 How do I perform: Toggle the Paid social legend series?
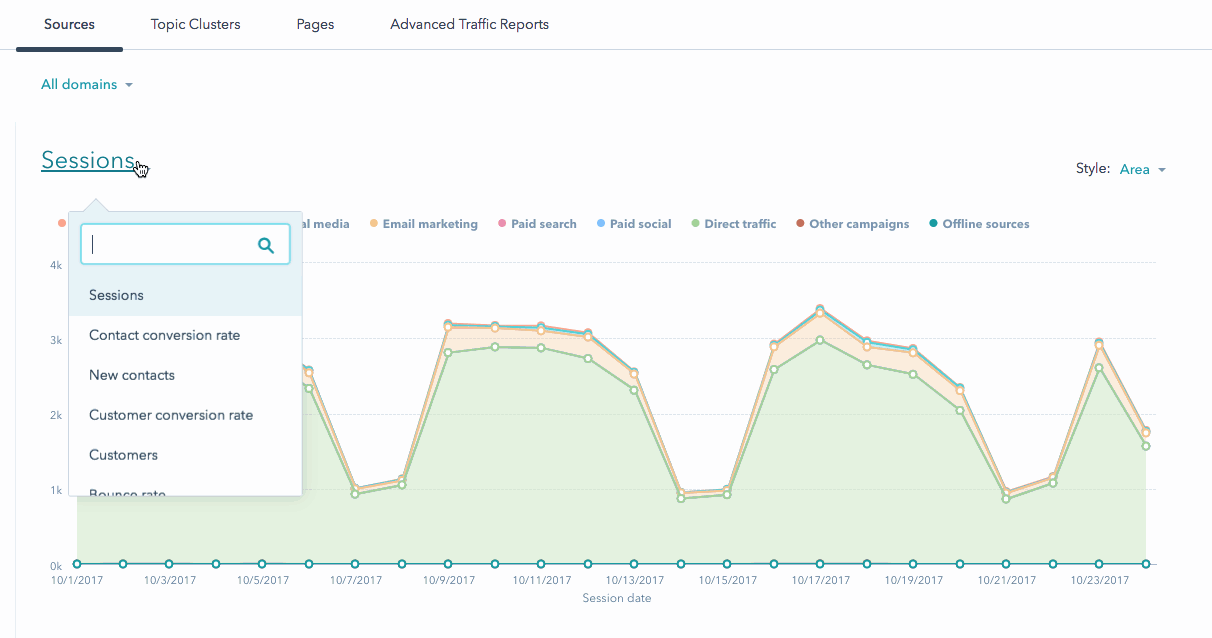[x=640, y=224]
